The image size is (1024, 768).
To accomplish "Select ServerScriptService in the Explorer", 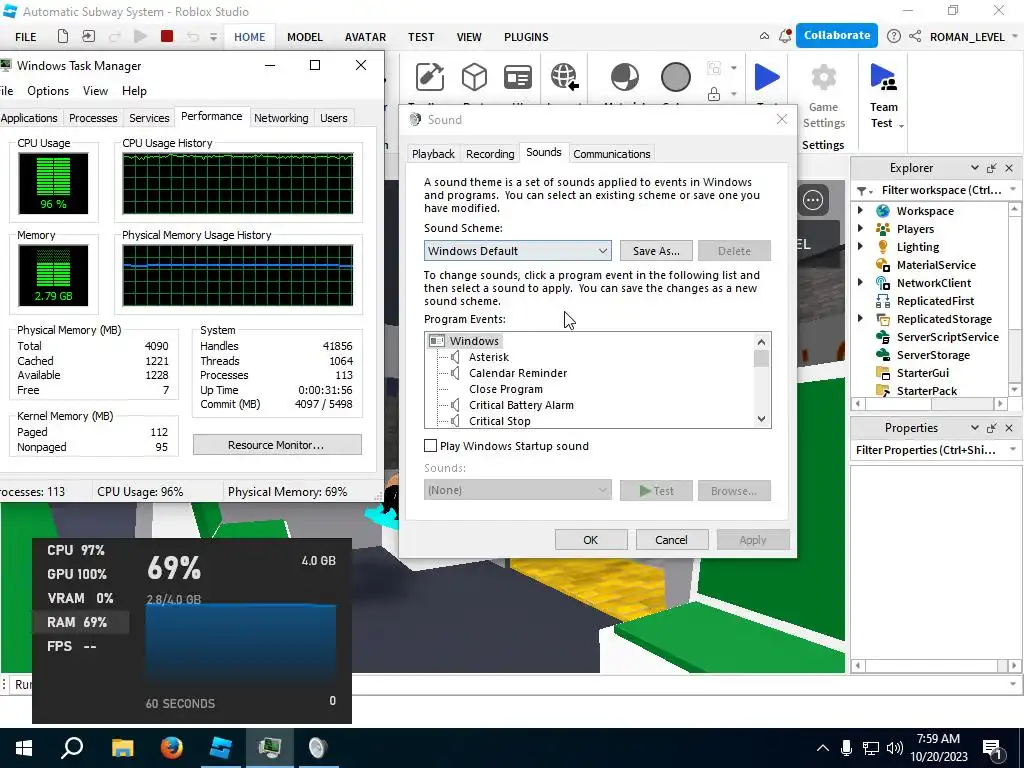I will tap(947, 337).
